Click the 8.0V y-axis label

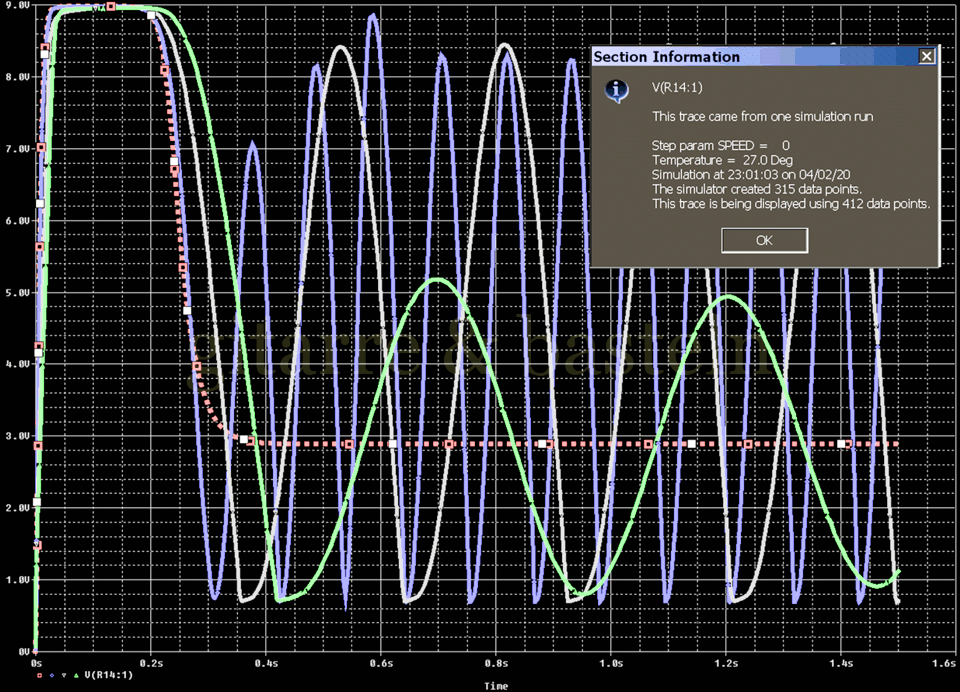17,77
